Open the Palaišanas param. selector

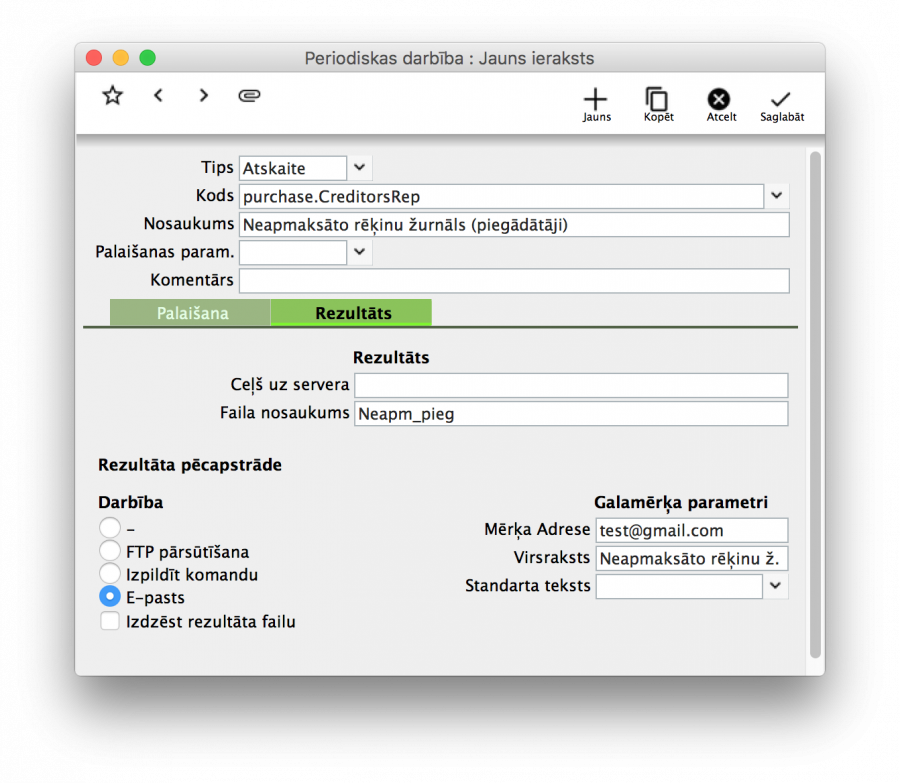point(358,252)
